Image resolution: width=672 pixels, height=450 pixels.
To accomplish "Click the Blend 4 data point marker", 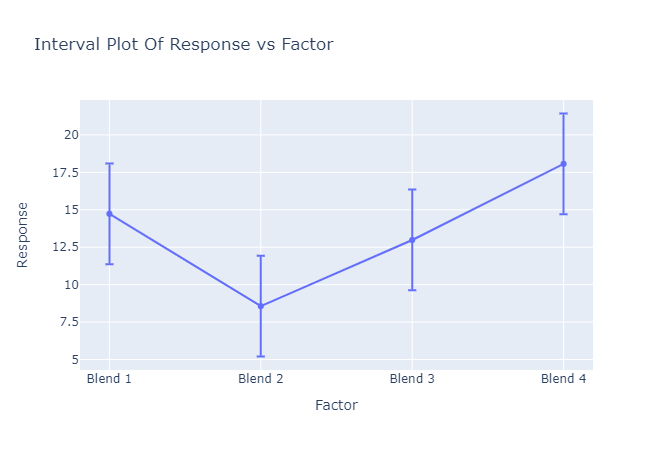I will [563, 164].
